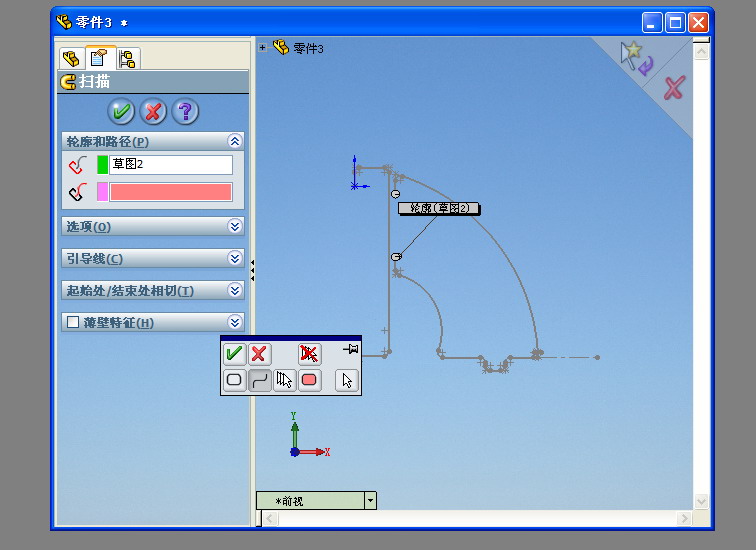
Task: Click the horizontal scrollbar left arrow
Action: tap(270, 519)
